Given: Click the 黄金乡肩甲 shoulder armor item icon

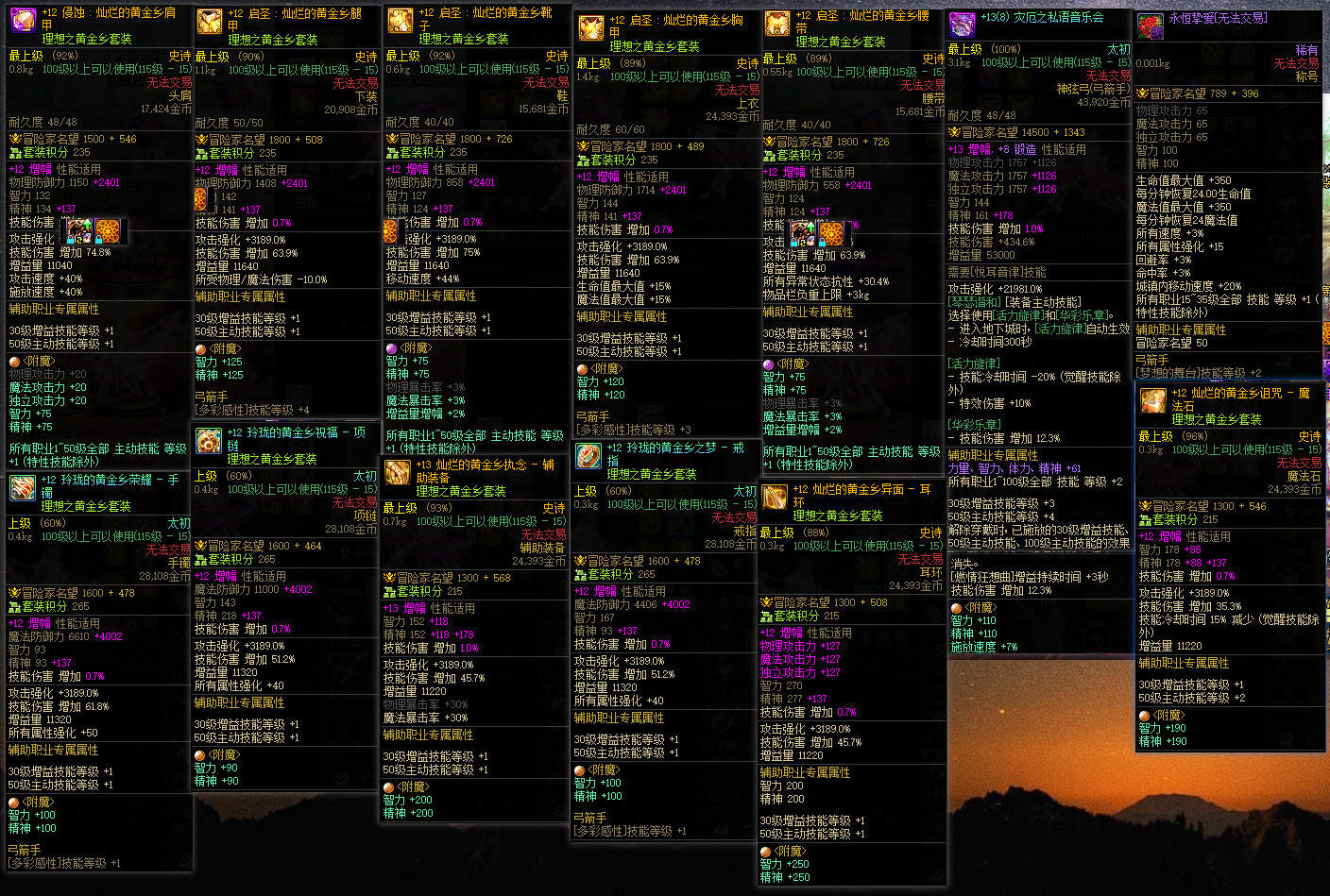Looking at the screenshot, I should tap(23, 21).
